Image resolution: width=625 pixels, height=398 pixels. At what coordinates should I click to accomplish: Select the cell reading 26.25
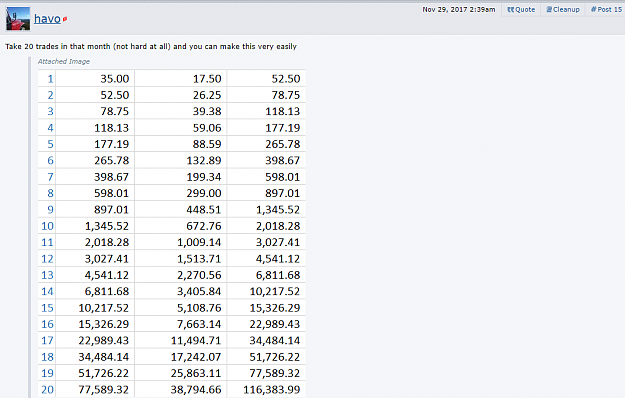click(x=181, y=95)
